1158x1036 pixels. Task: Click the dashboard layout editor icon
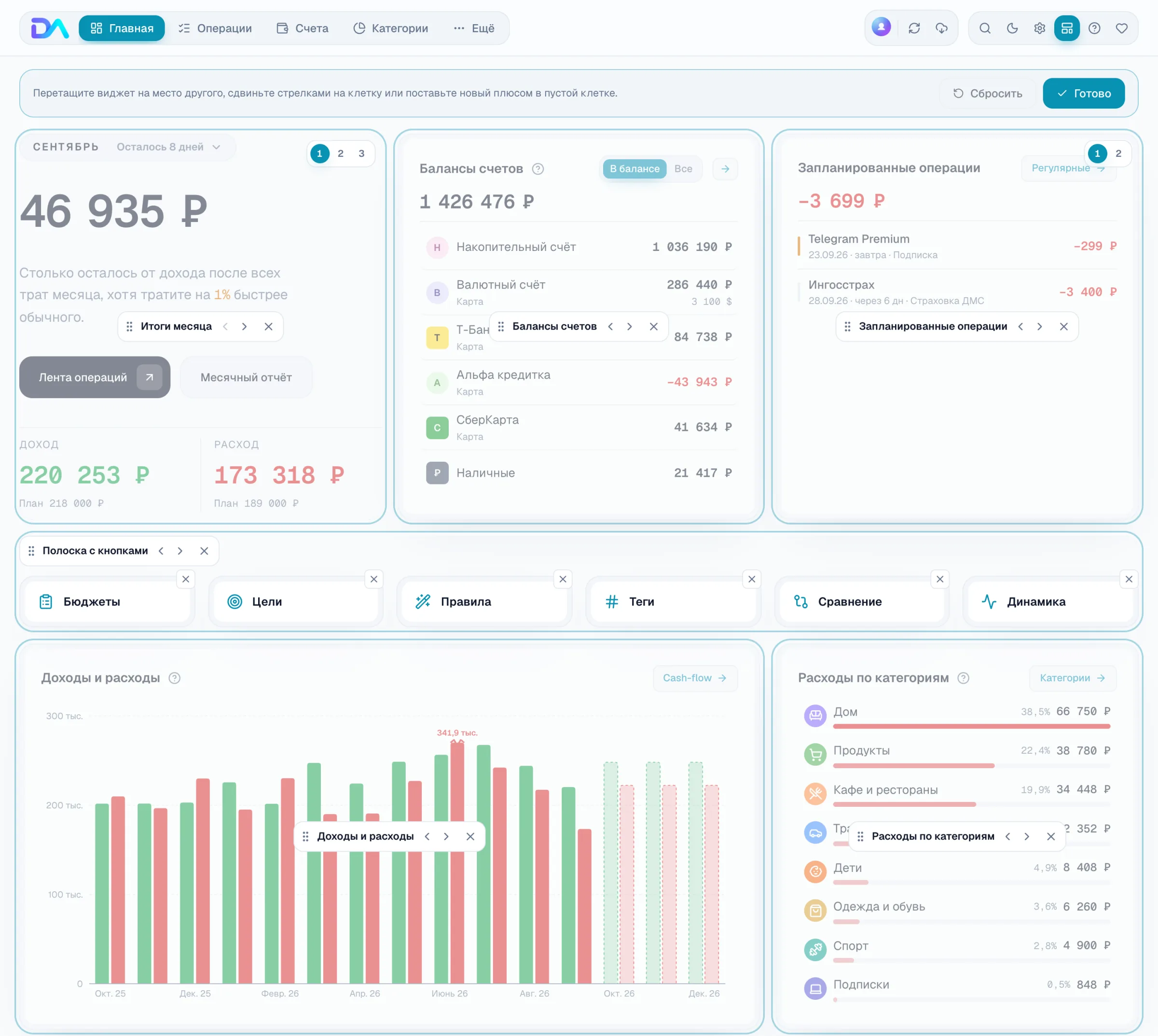(x=1066, y=28)
